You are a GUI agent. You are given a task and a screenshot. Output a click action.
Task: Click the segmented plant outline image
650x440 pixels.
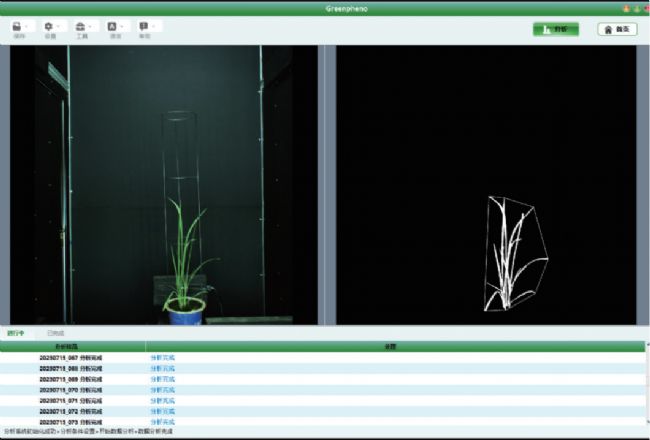(x=486, y=185)
